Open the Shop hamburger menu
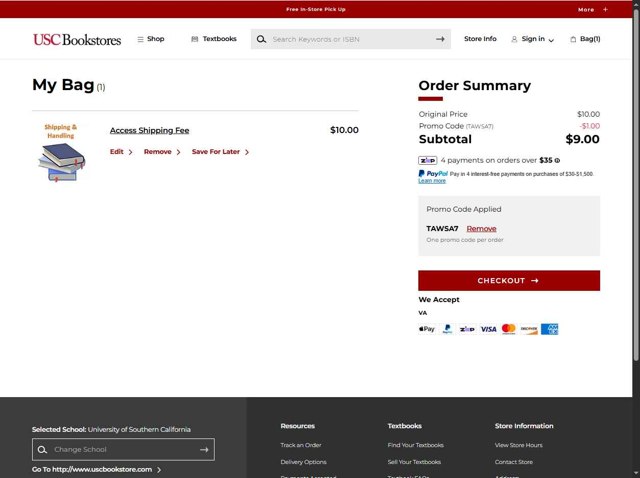Image resolution: width=640 pixels, height=478 pixels. 151,39
